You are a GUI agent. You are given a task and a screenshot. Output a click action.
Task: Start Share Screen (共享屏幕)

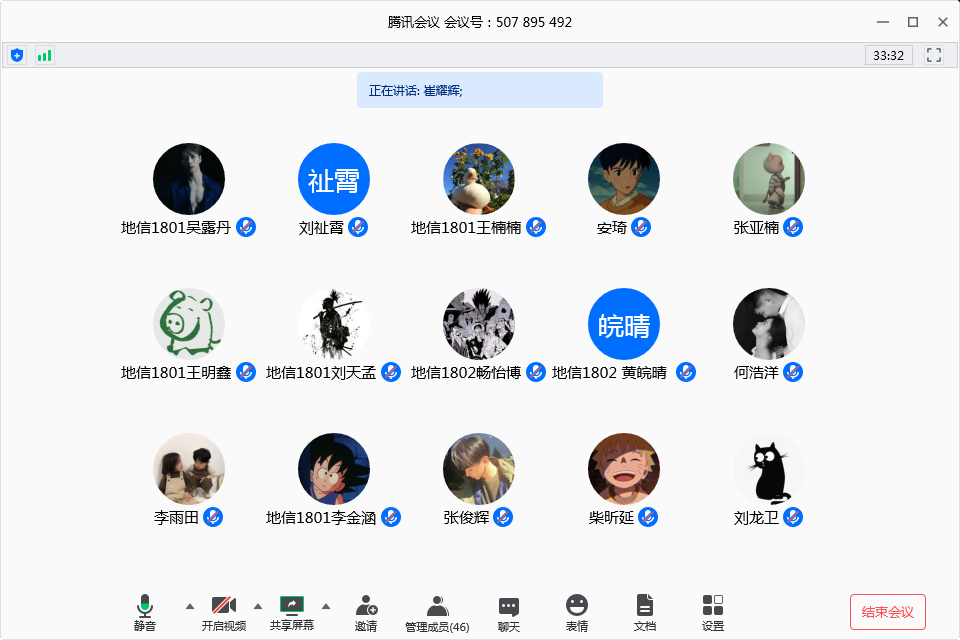292,612
